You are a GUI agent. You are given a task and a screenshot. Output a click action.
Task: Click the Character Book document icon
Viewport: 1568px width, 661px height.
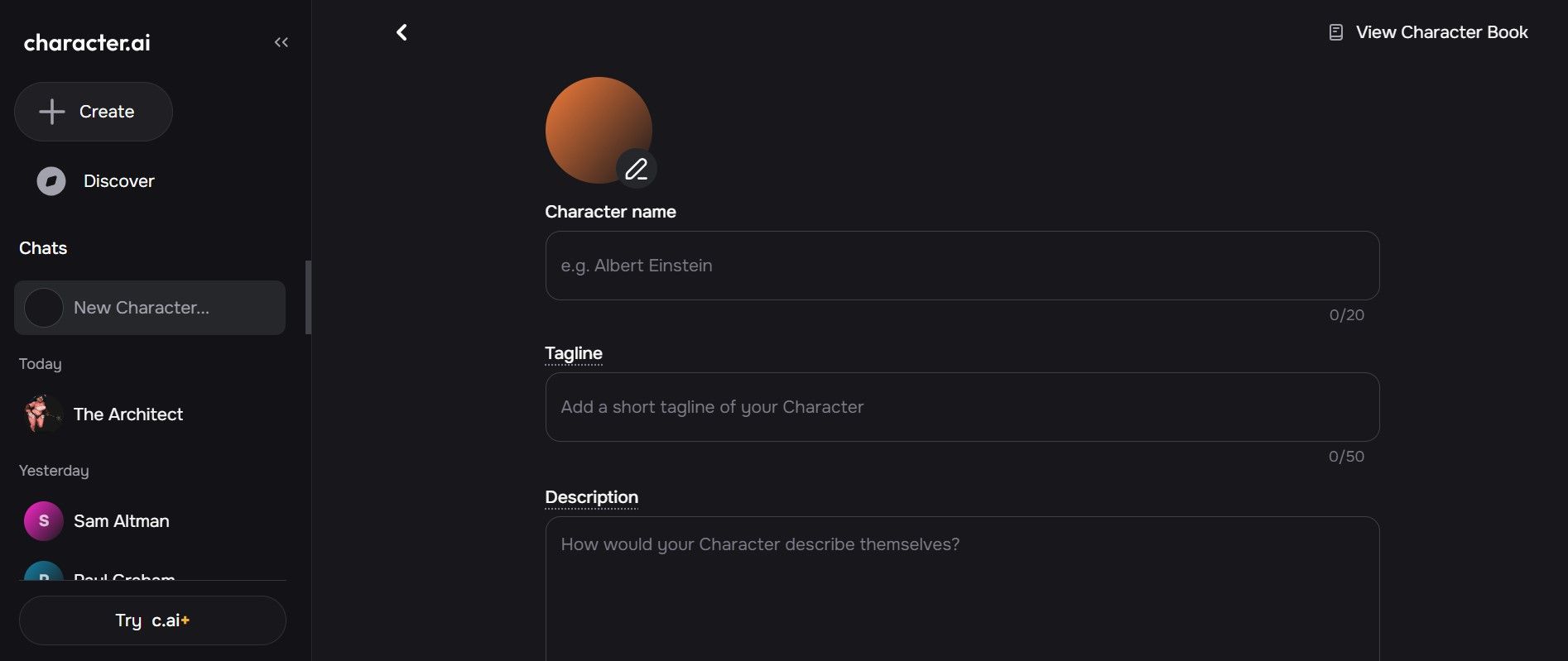[x=1336, y=31]
